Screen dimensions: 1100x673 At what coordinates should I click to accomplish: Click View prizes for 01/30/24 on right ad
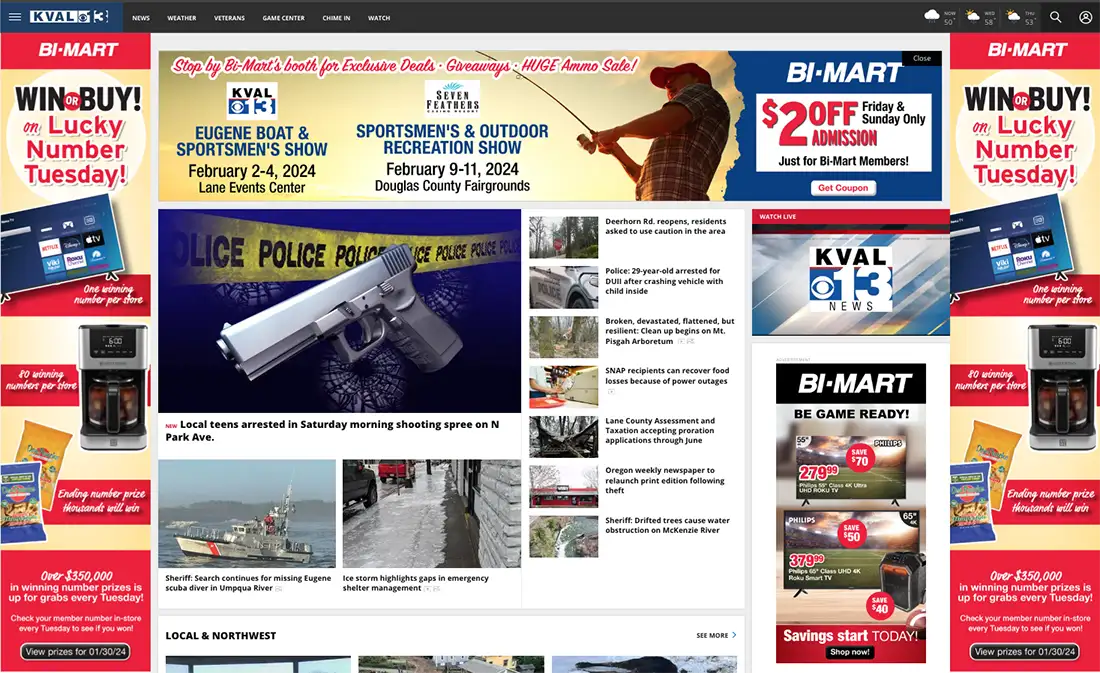click(x=1025, y=652)
